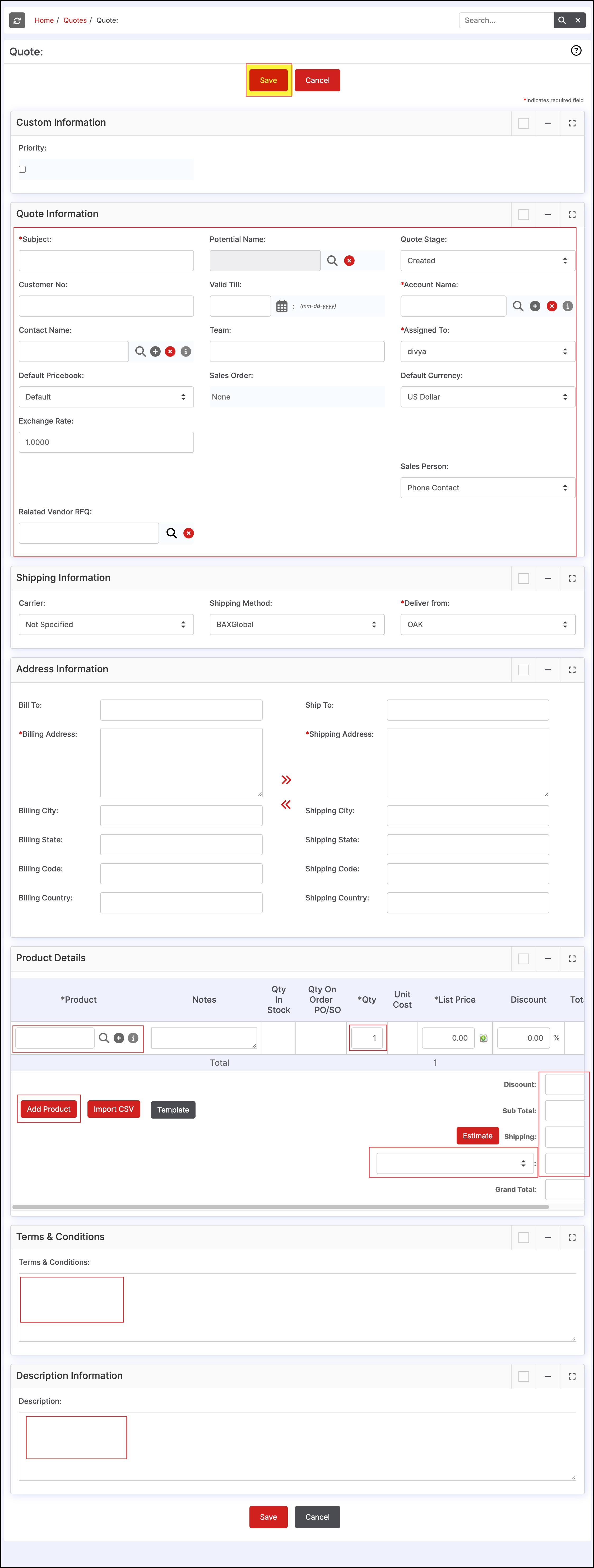Add new product with plus icon in row
The width and height of the screenshot is (594, 1568).
(119, 1038)
